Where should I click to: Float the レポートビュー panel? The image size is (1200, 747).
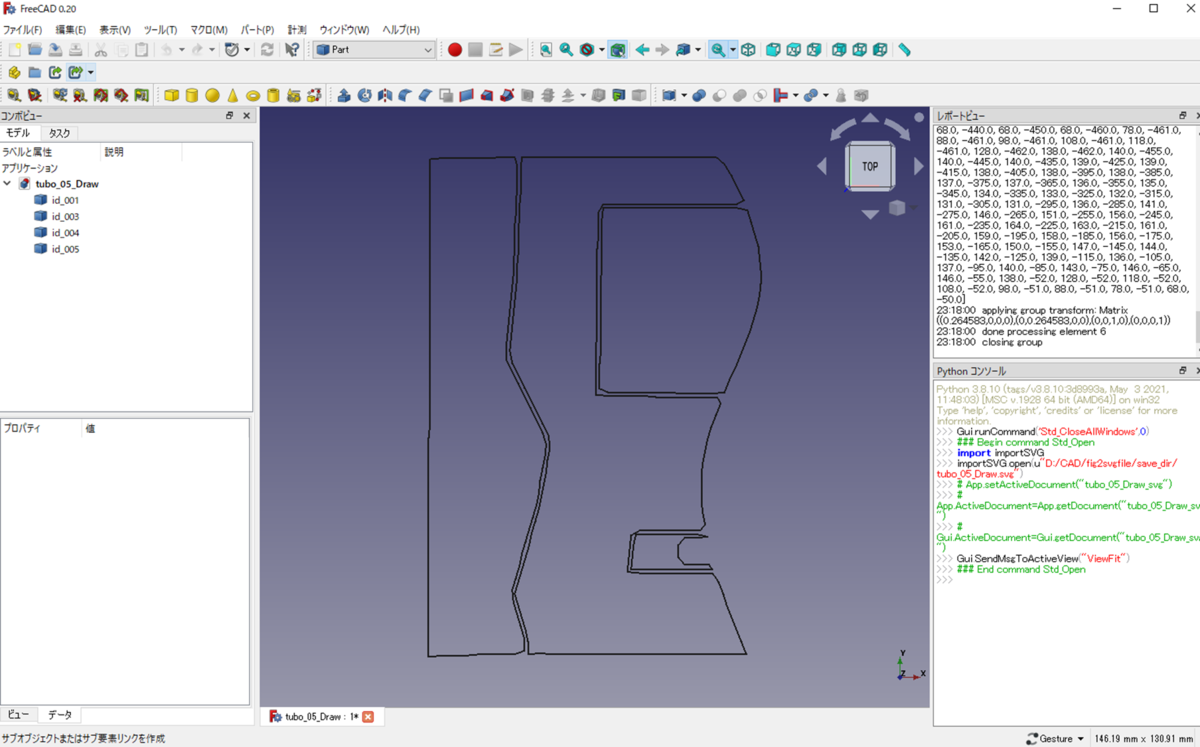click(1182, 116)
